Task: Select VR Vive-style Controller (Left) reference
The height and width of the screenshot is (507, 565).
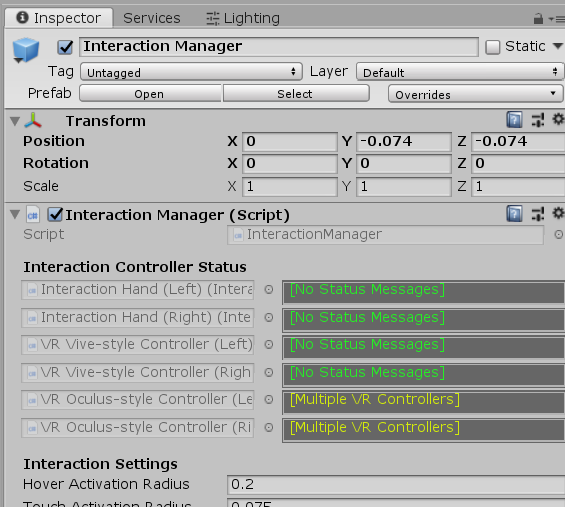Action: pos(138,344)
